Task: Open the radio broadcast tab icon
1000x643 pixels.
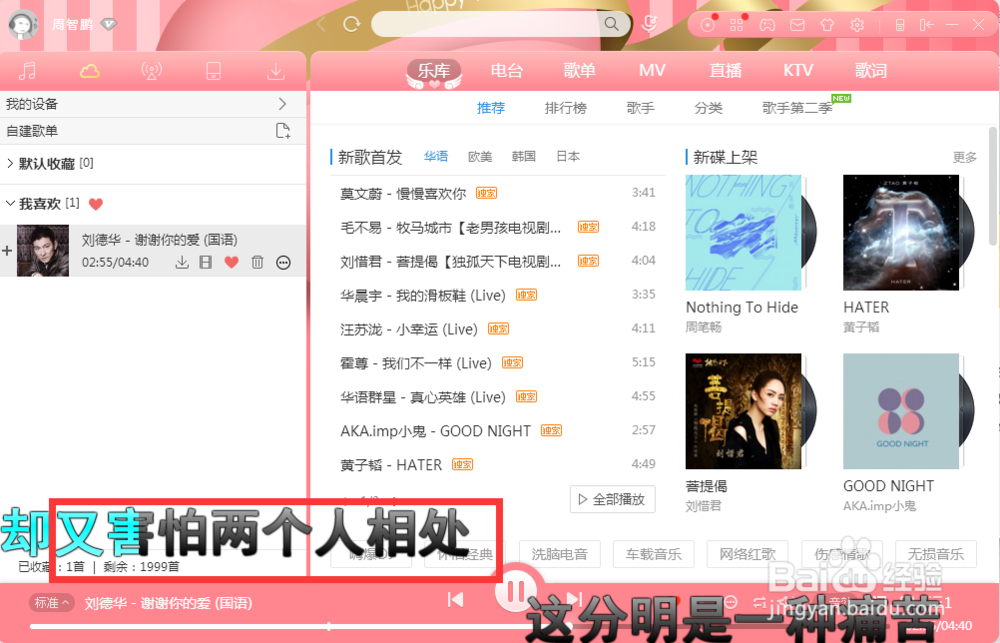Action: [151, 71]
